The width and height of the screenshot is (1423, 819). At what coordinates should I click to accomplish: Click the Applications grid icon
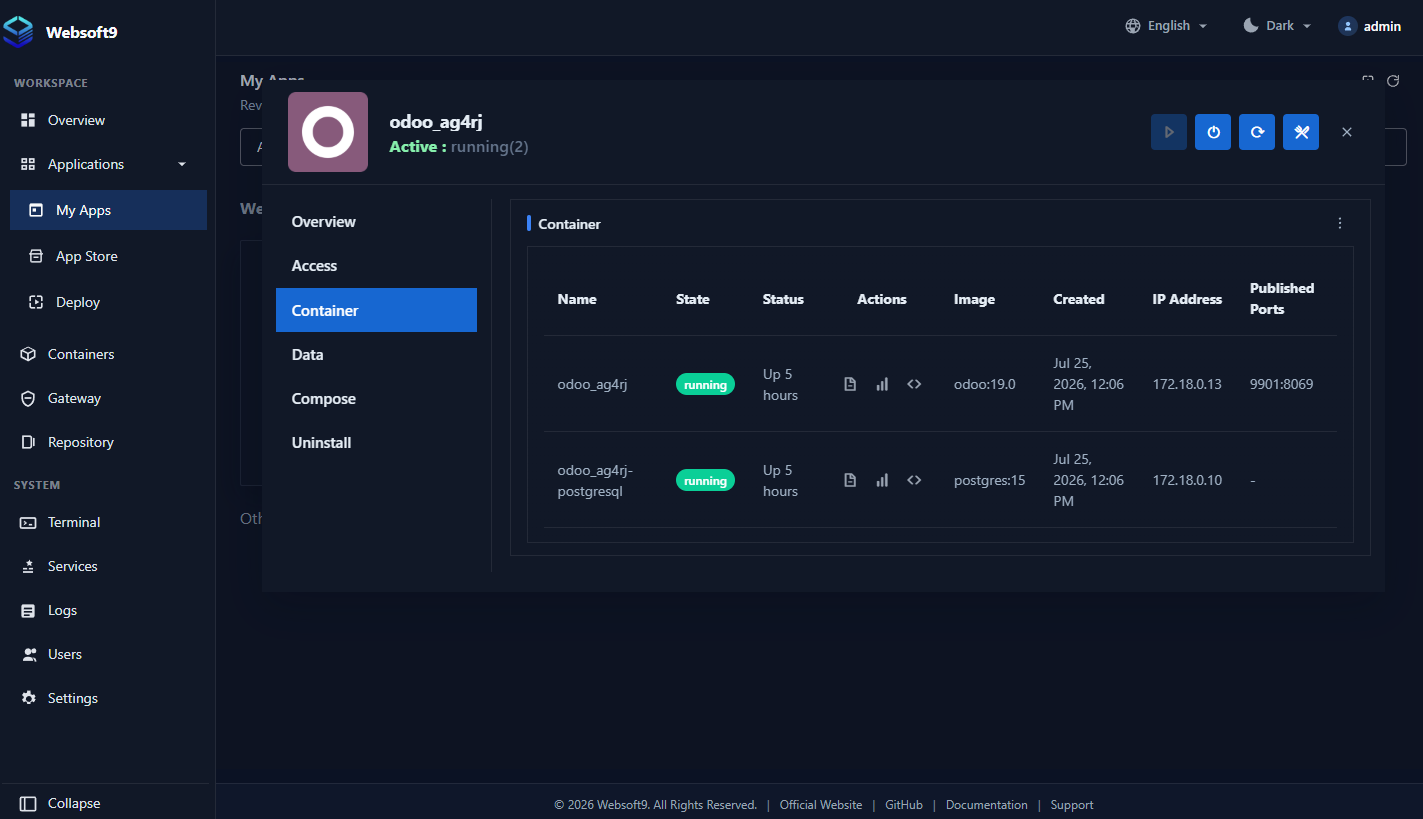coord(28,164)
